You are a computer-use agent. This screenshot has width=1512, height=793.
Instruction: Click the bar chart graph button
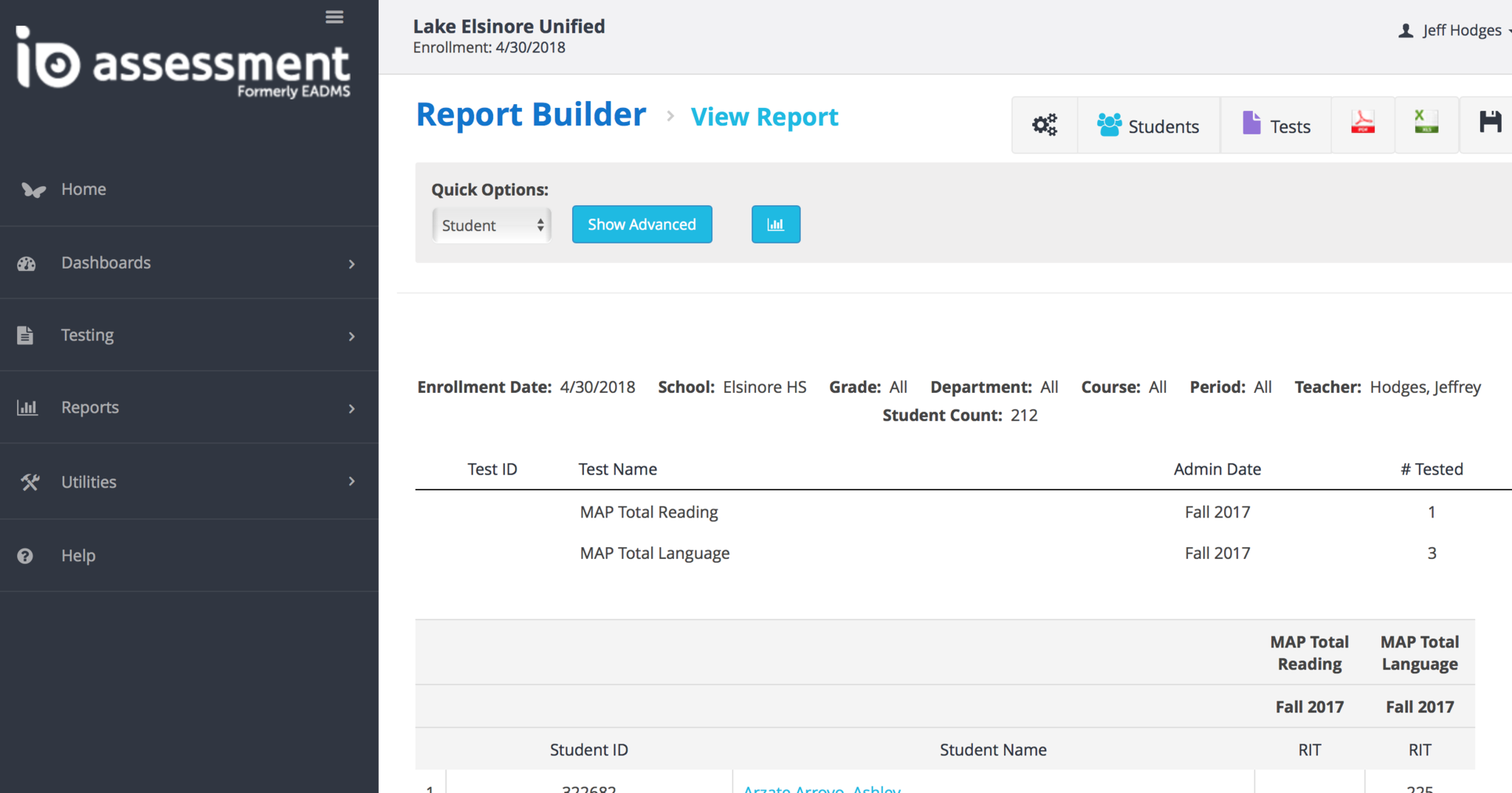[x=775, y=224]
